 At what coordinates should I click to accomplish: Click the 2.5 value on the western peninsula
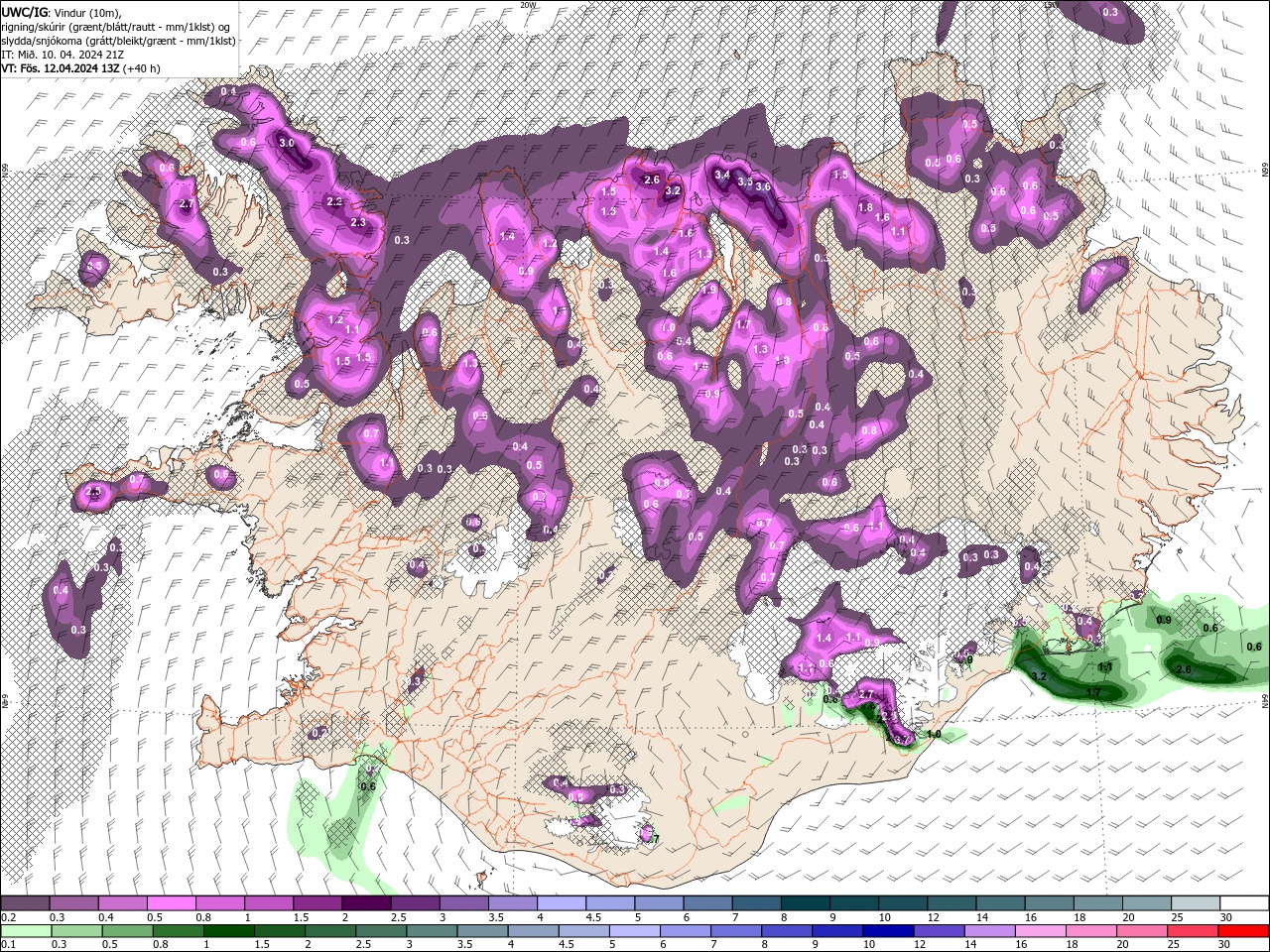click(x=95, y=492)
